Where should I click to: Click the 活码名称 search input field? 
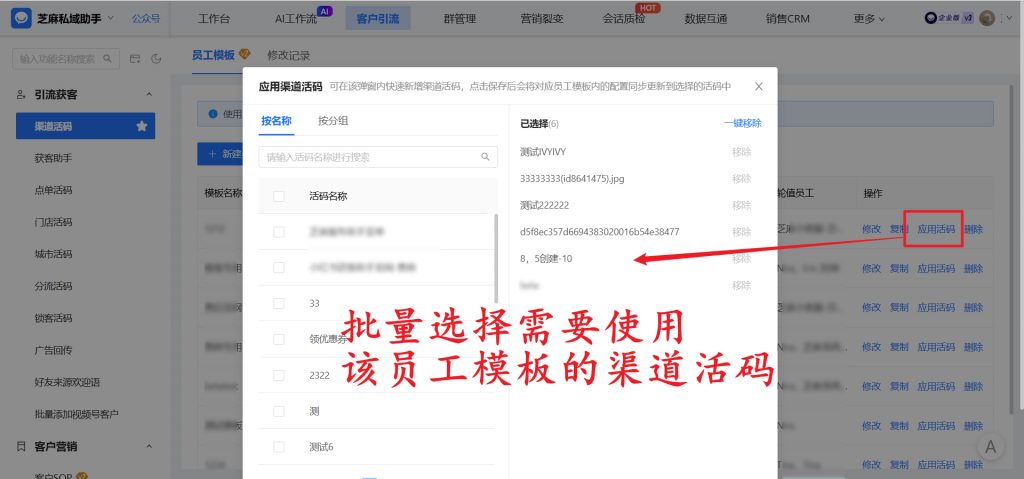[377, 157]
